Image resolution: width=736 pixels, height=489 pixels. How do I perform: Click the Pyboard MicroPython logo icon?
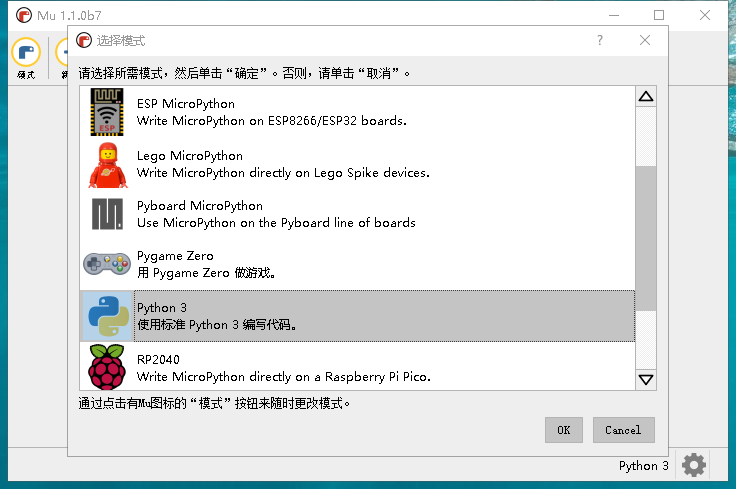point(107,214)
